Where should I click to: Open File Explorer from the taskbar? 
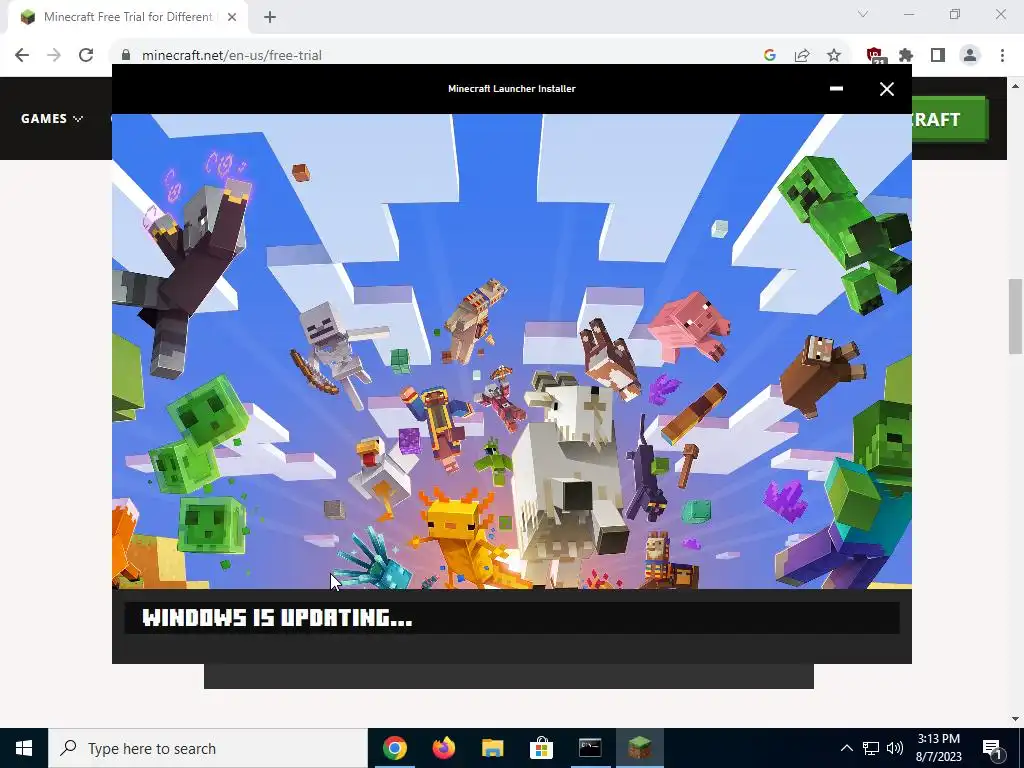click(492, 748)
